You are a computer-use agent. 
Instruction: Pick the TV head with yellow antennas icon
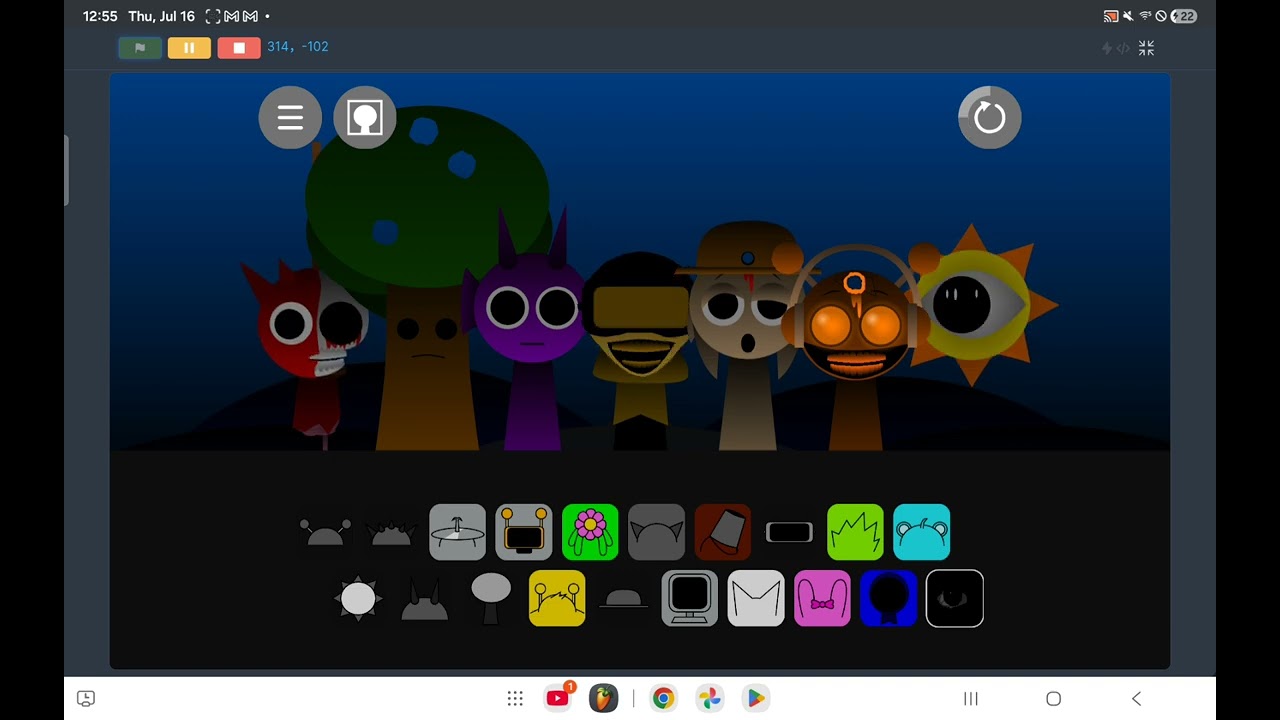point(524,532)
